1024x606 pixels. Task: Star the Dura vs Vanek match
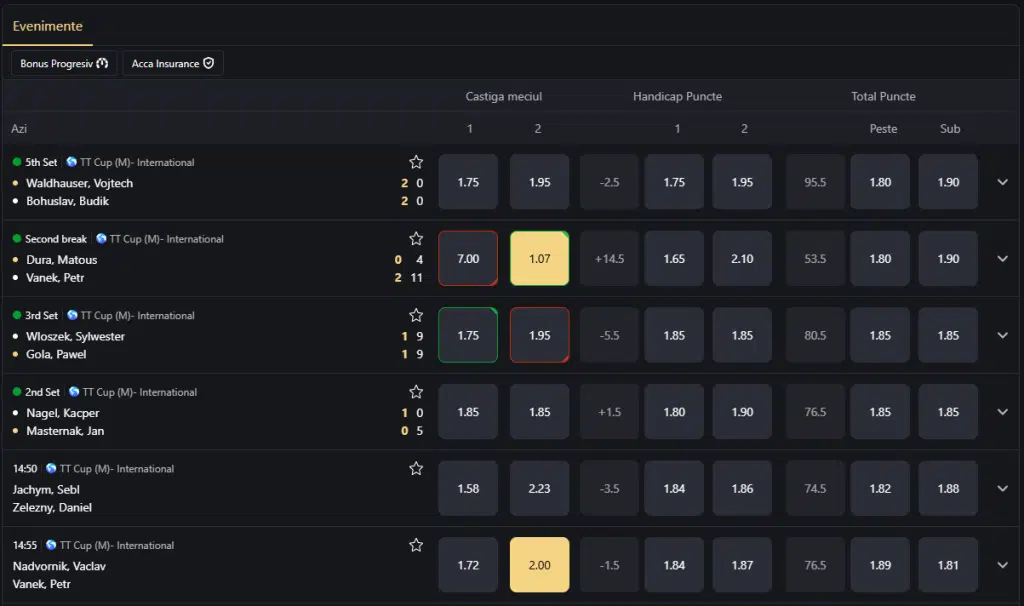416,238
